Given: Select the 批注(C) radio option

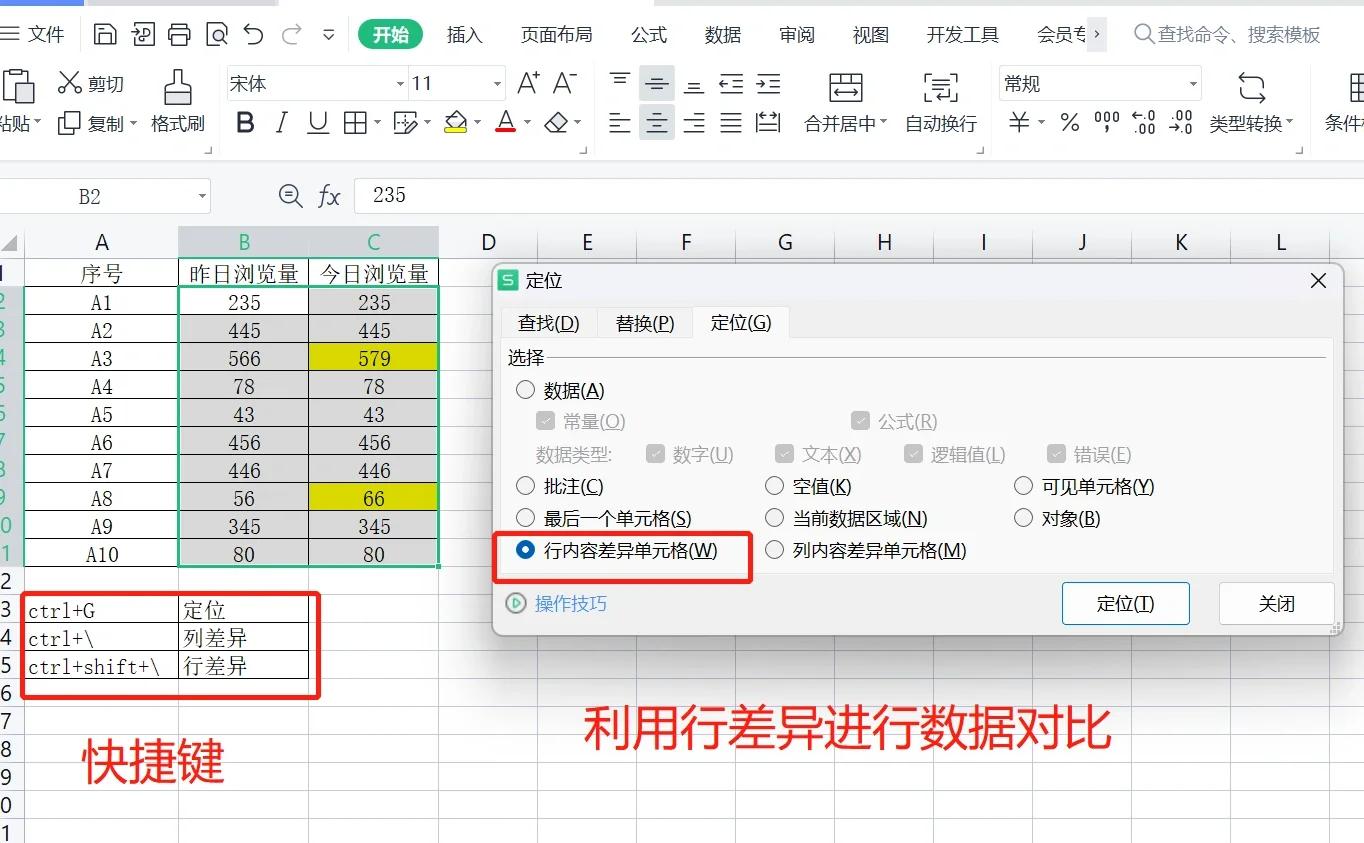Looking at the screenshot, I should coord(525,486).
